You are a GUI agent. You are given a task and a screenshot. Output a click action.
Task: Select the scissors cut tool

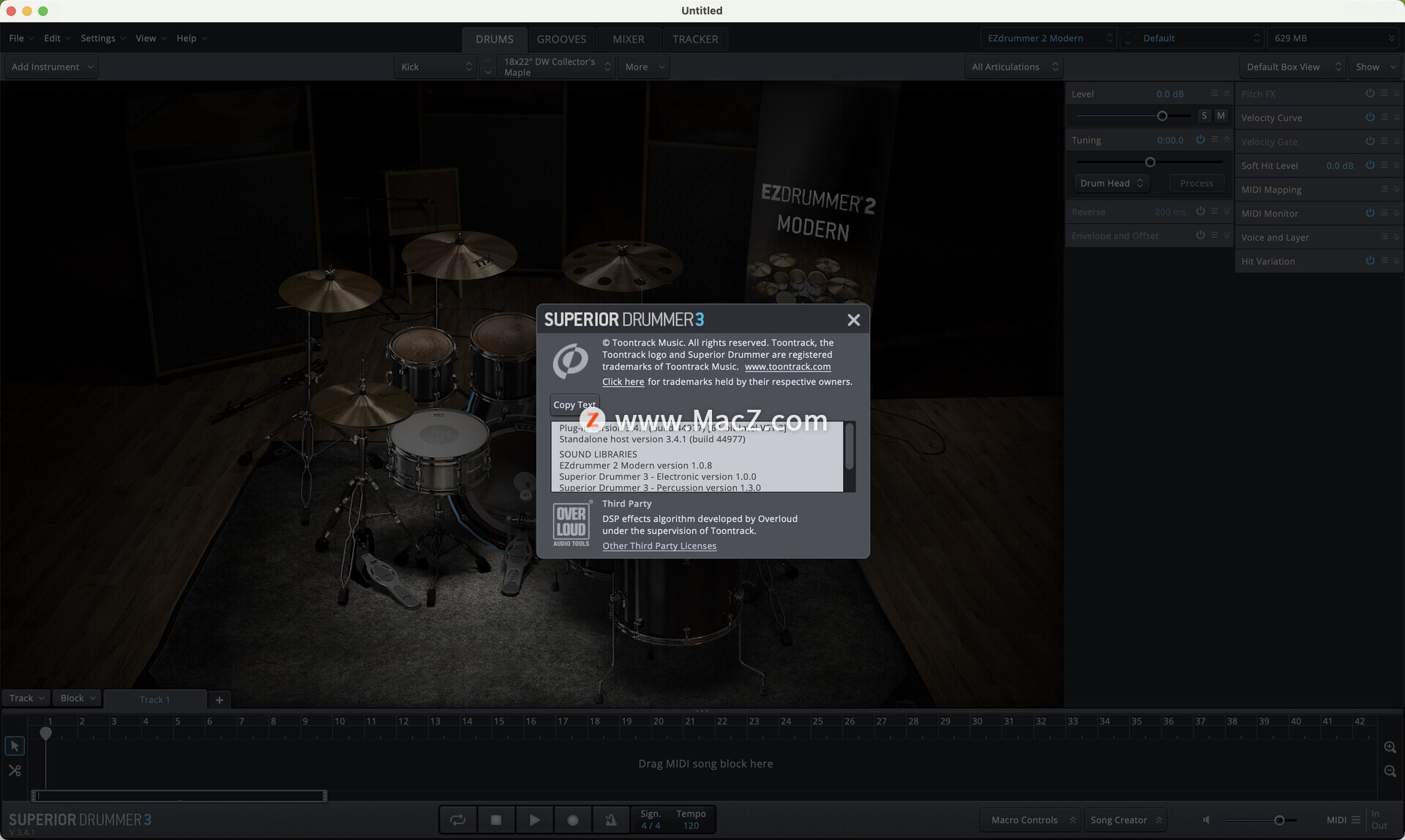click(x=15, y=770)
